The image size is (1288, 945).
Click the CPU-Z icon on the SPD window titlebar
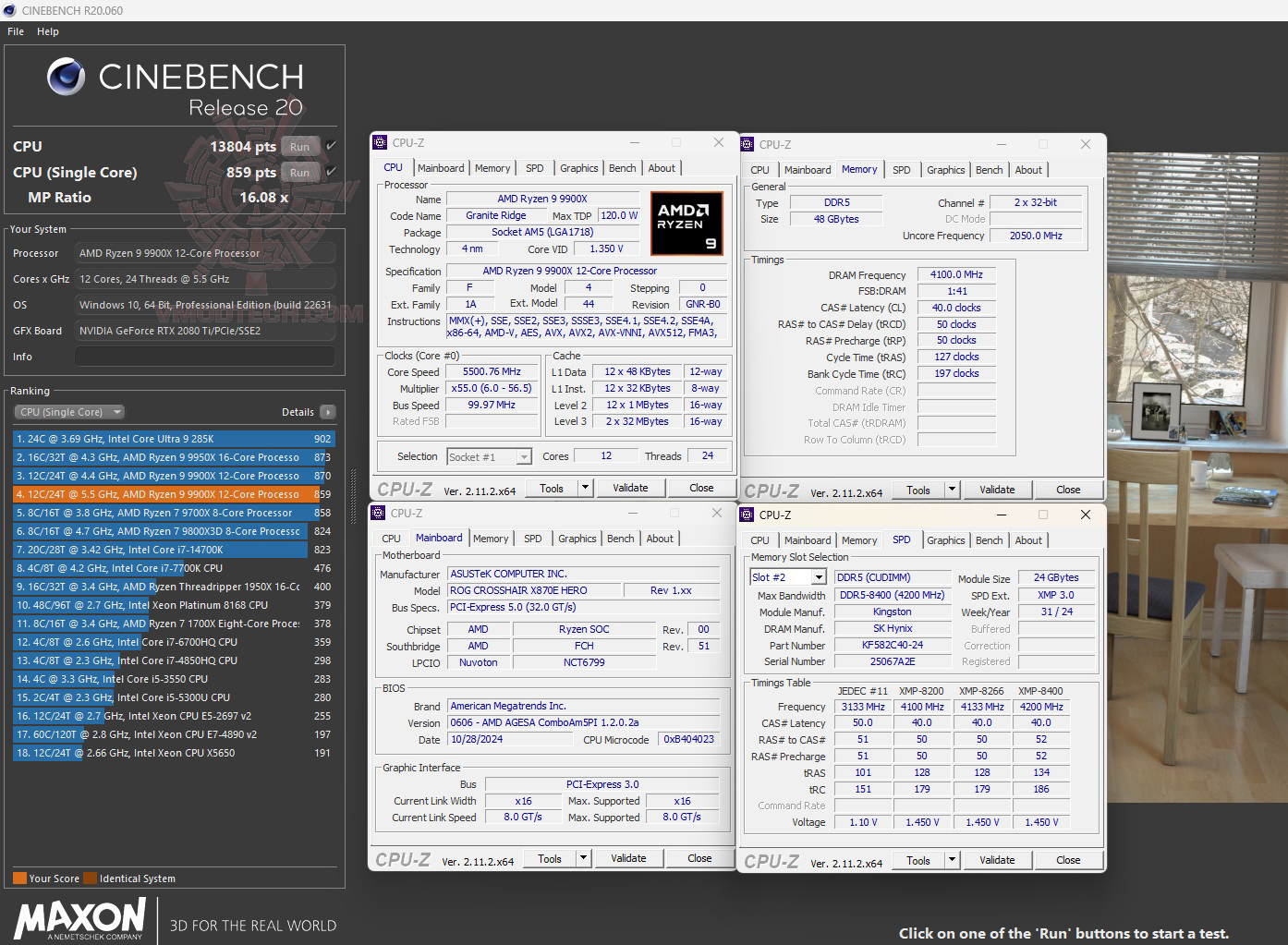click(x=747, y=515)
